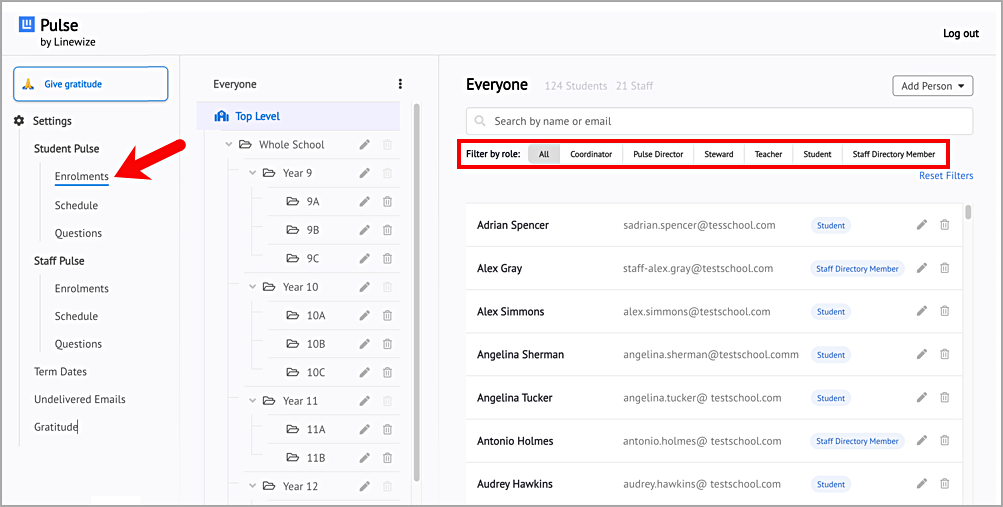Click Alex Gray's Staff Directory Member tag
The height and width of the screenshot is (507, 1003).
(857, 269)
